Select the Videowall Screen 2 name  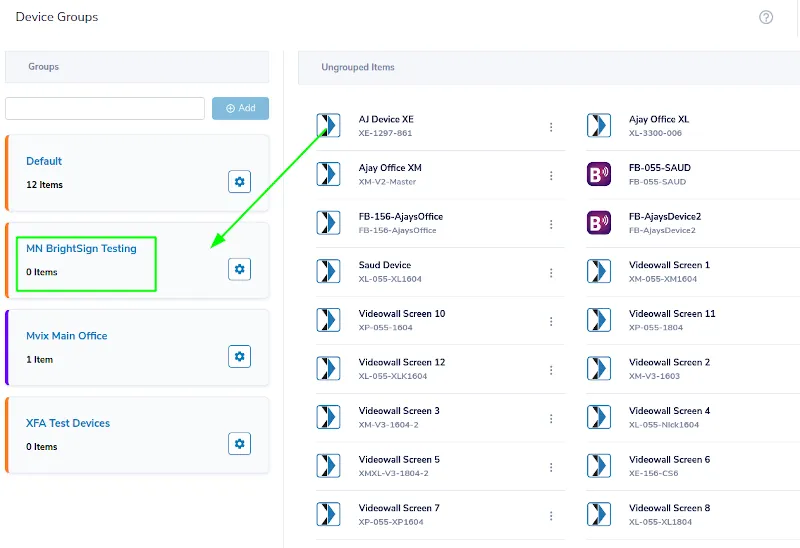669,362
